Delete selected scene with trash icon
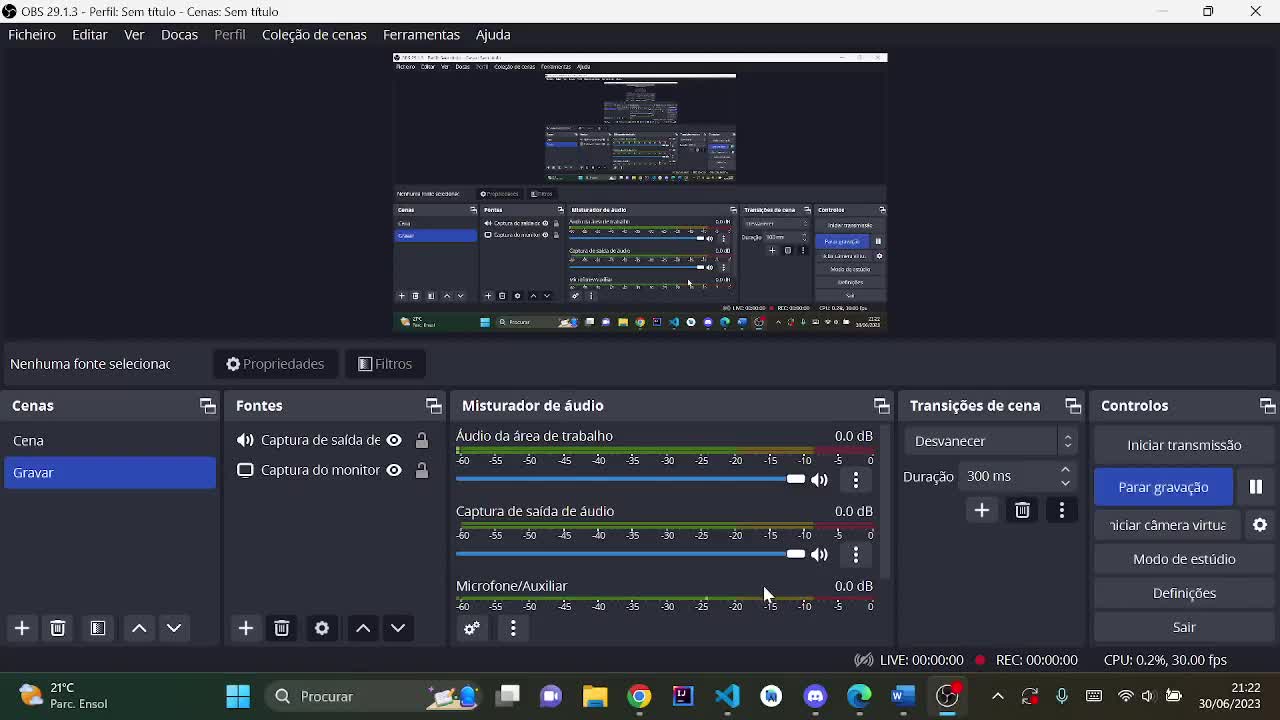This screenshot has height=720, width=1280. (x=57, y=628)
